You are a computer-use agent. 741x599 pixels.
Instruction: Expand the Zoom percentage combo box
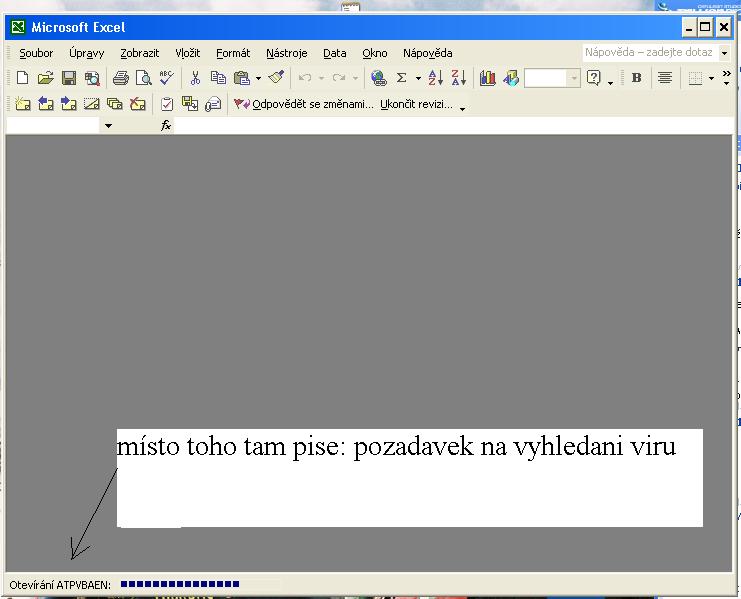click(x=574, y=78)
